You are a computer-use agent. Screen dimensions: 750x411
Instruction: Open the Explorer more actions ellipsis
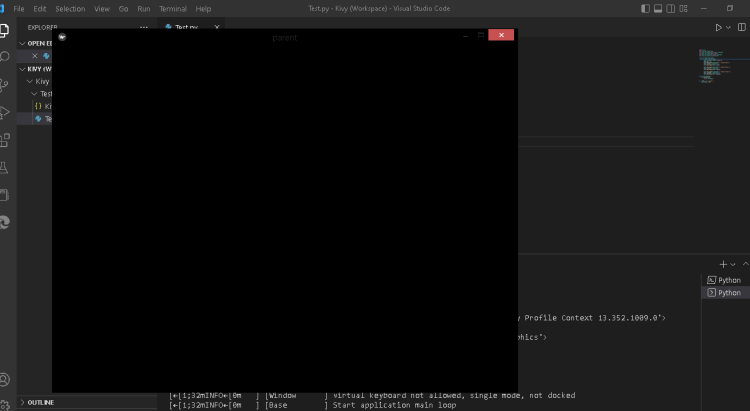coord(143,28)
